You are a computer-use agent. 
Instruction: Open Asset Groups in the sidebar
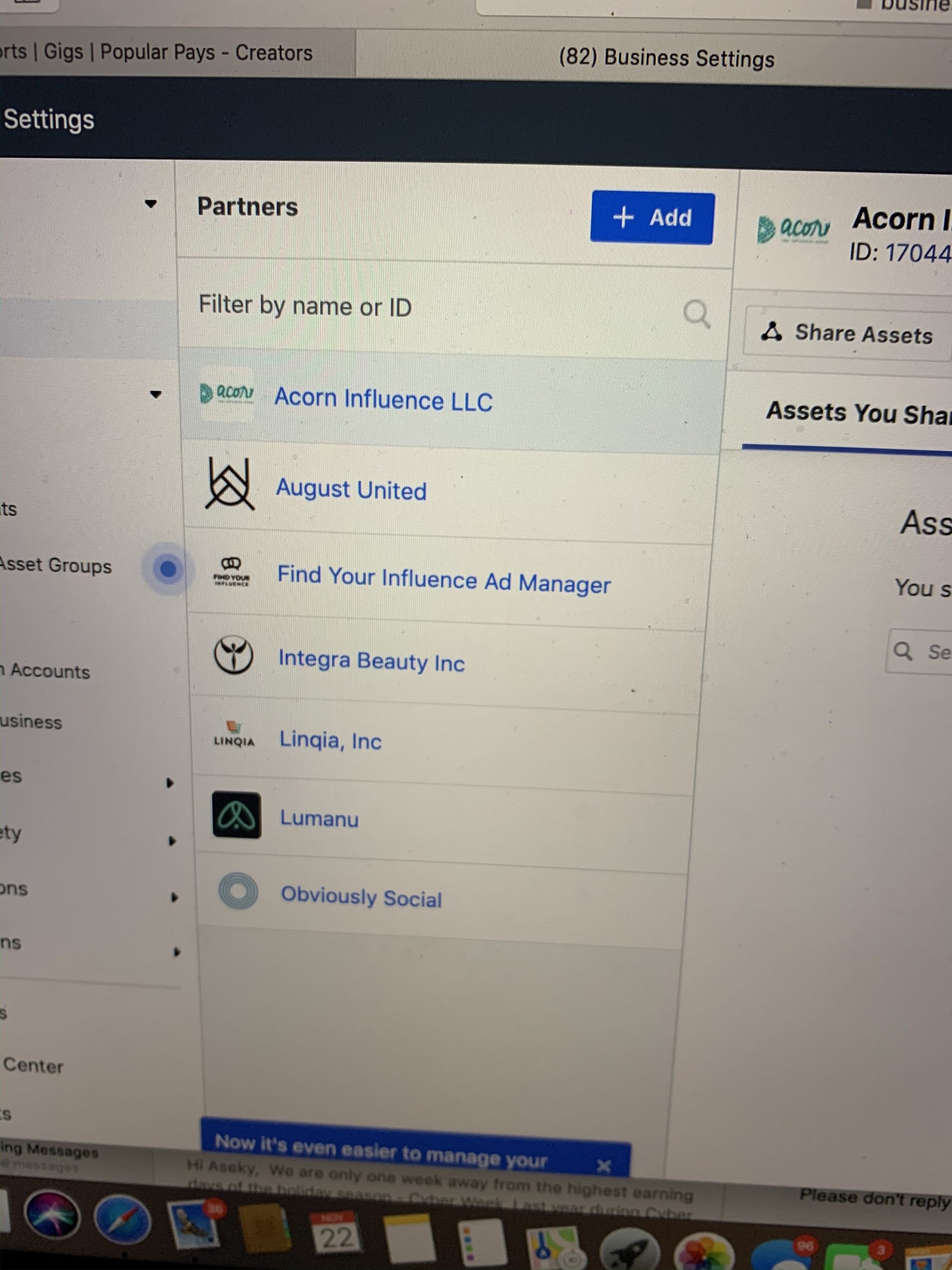tap(56, 565)
